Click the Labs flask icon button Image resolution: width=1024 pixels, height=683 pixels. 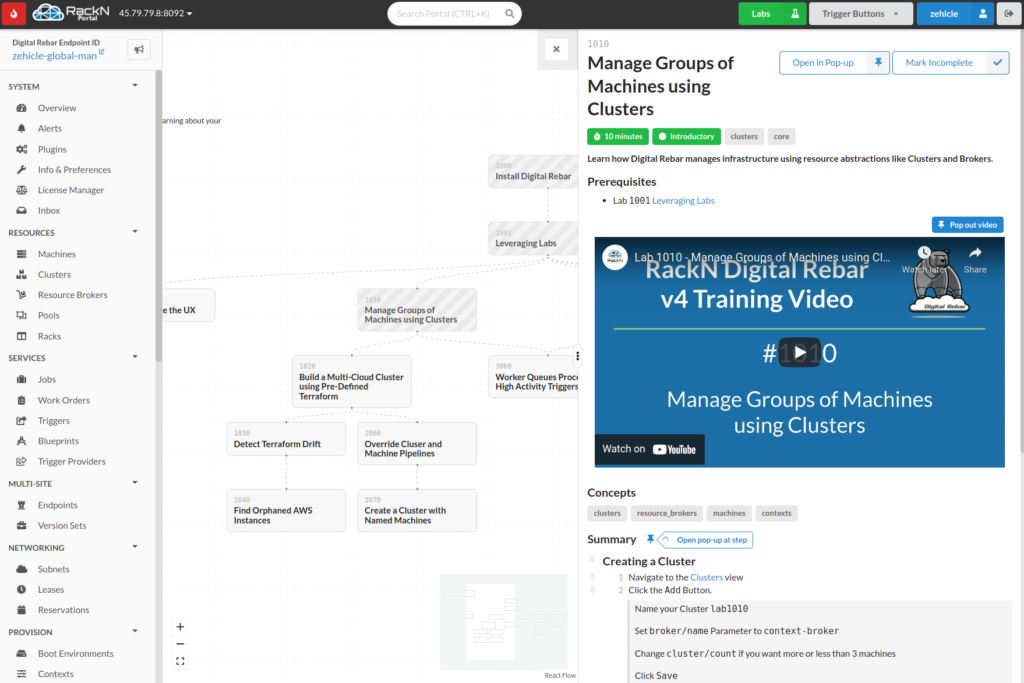point(795,14)
